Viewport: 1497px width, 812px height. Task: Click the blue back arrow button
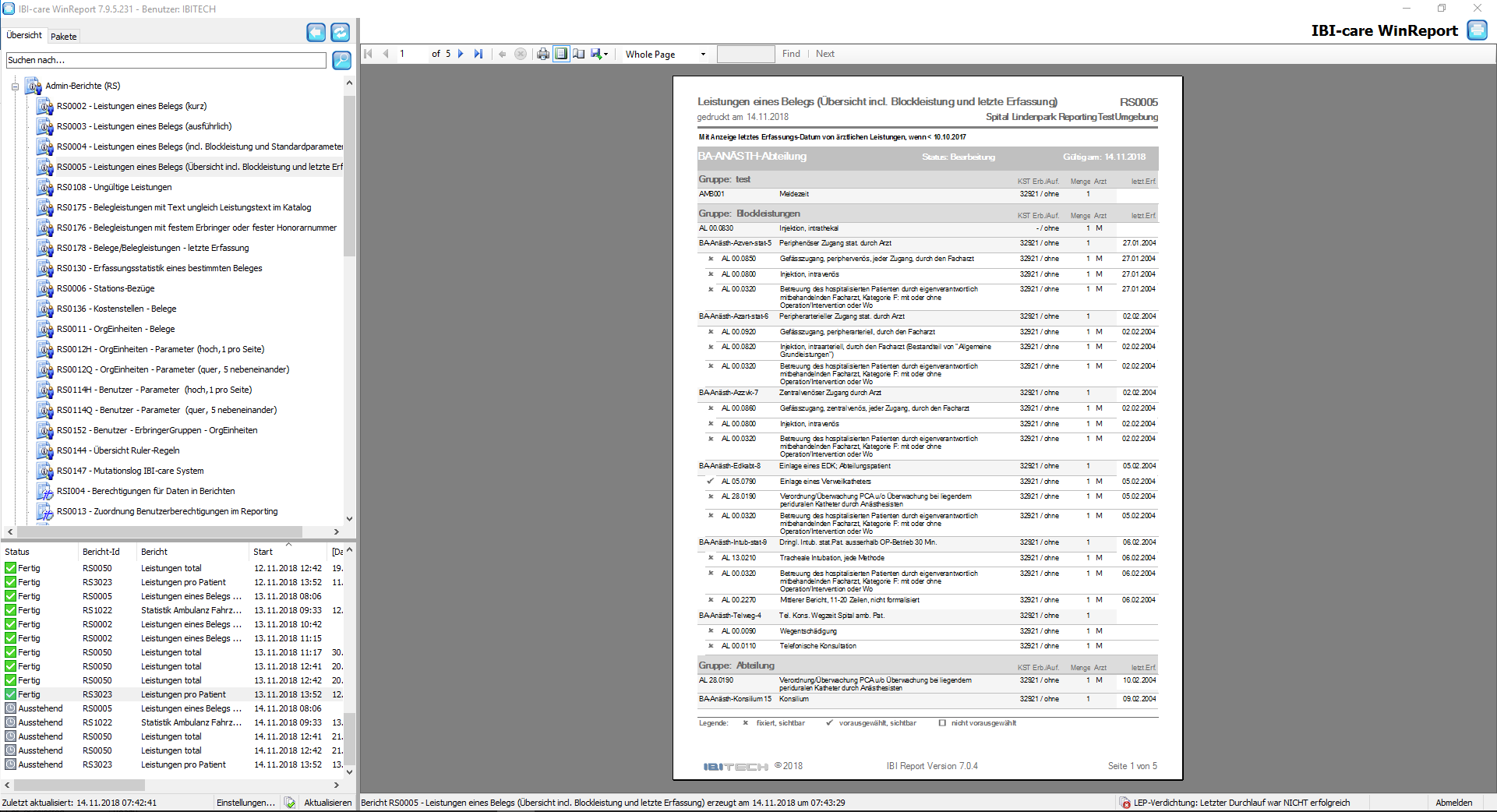[x=316, y=32]
